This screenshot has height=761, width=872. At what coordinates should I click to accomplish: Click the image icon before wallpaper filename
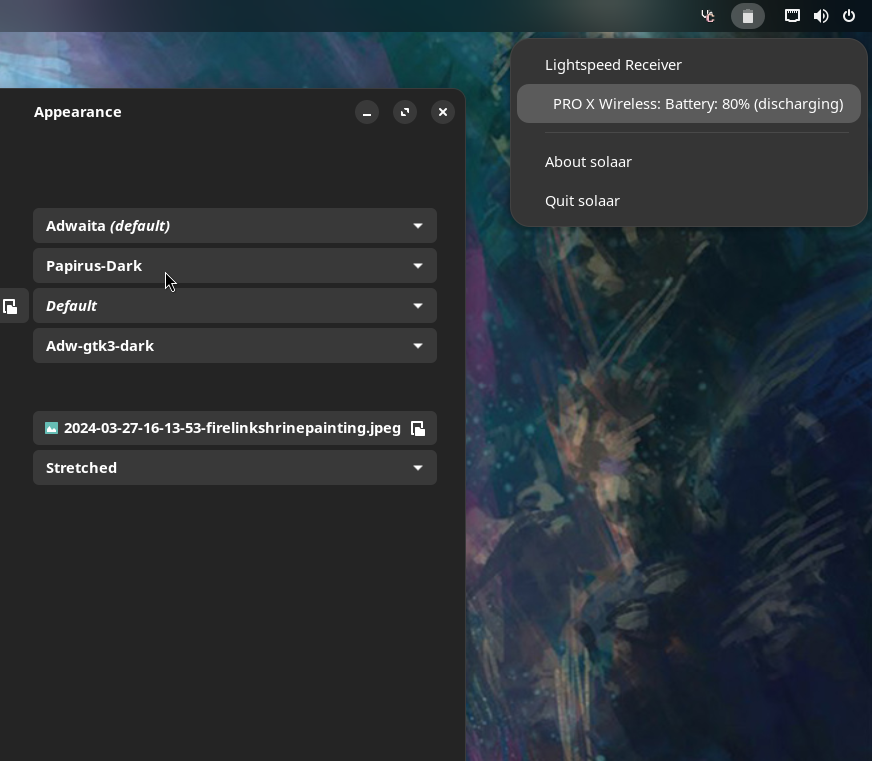[x=51, y=428]
